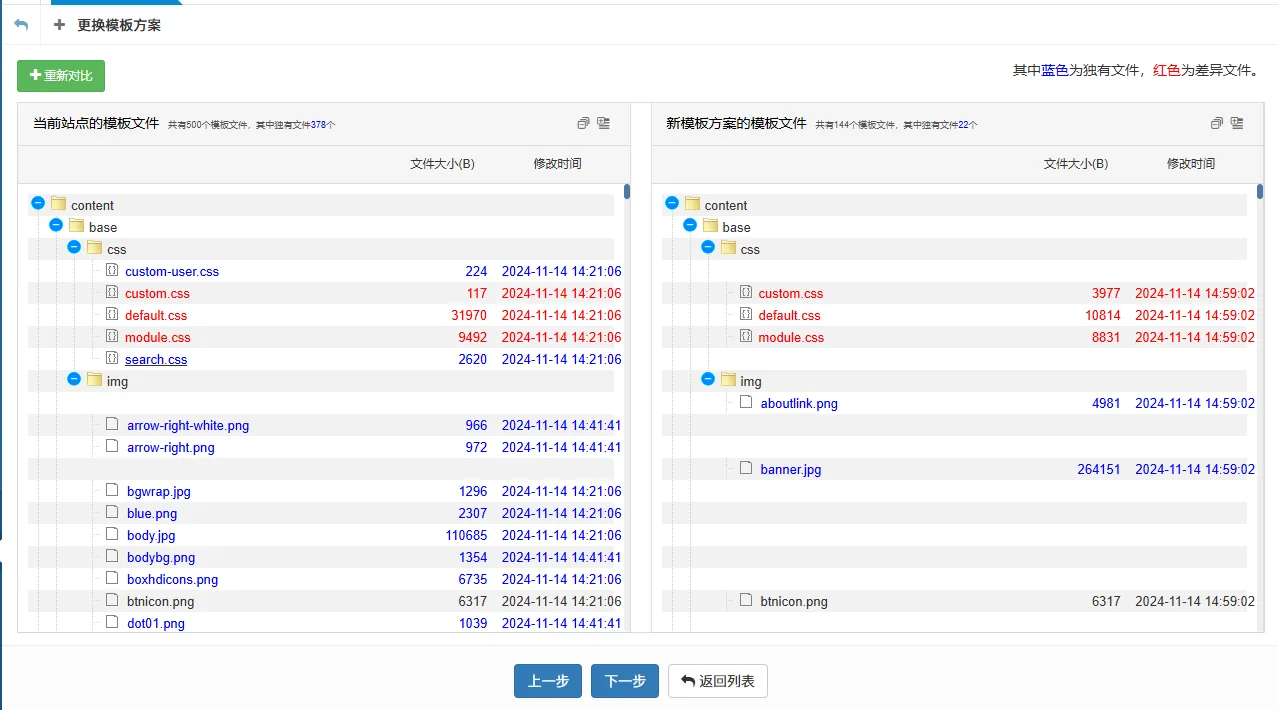Click the plus icon beside 更换模板方案 tab
The height and width of the screenshot is (710, 1278).
pos(58,25)
